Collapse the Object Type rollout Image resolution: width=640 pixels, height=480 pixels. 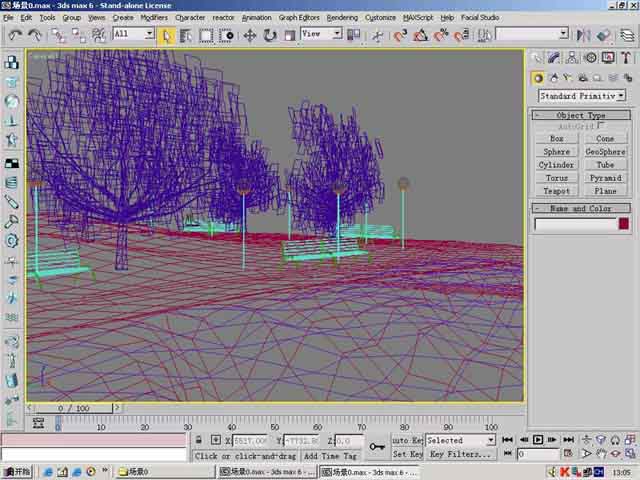coord(581,115)
